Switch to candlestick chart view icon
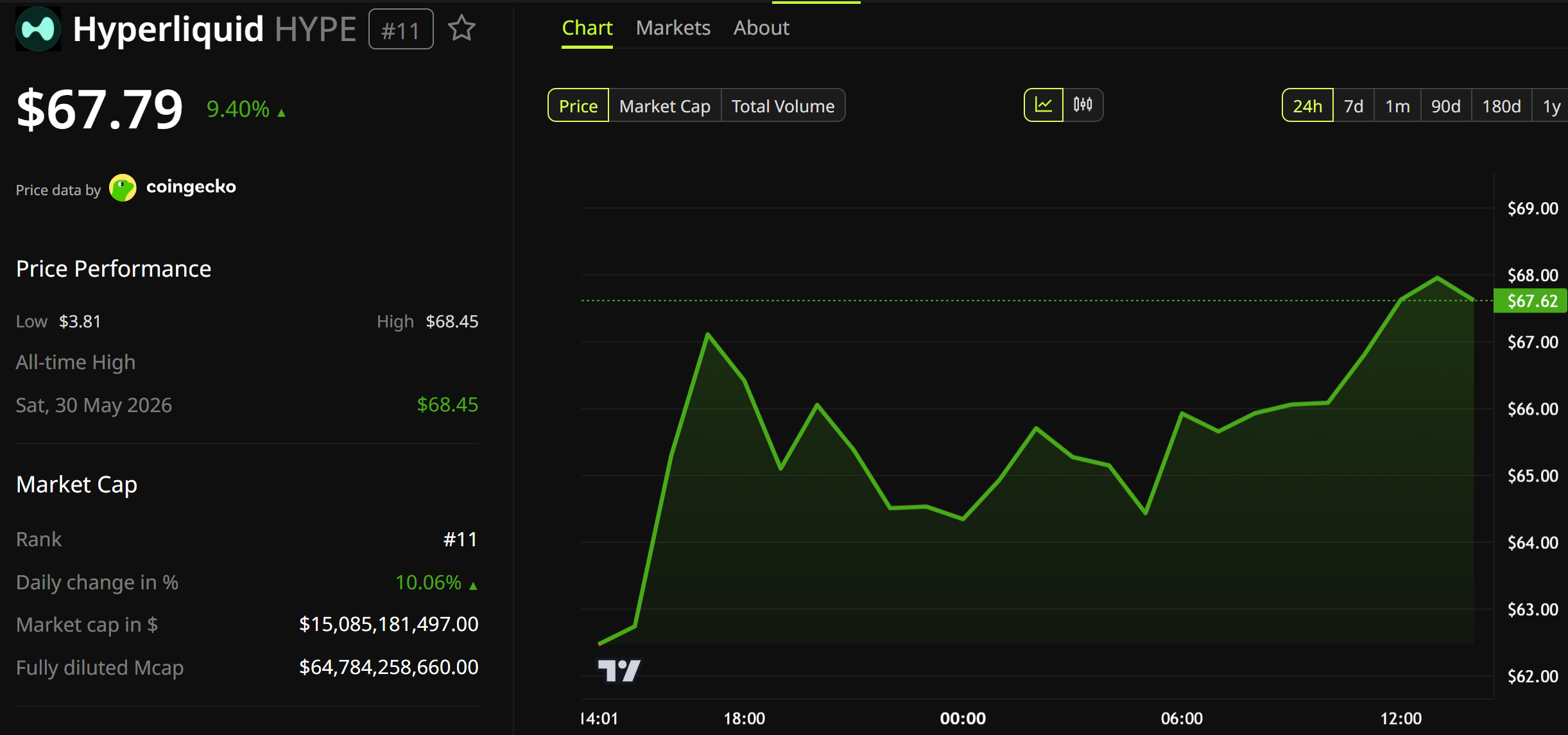 tap(1083, 105)
